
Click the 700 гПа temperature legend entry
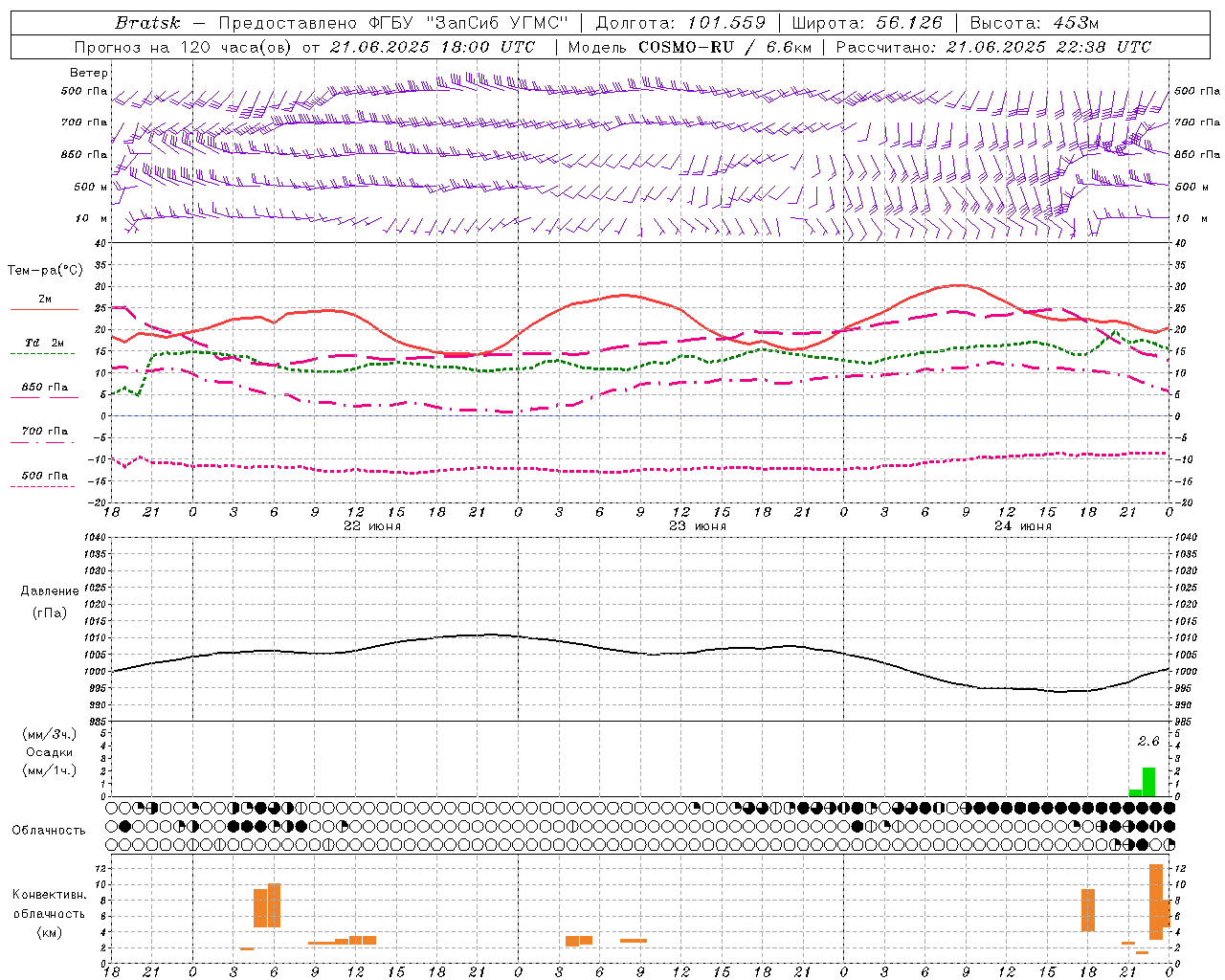pyautogui.click(x=45, y=432)
